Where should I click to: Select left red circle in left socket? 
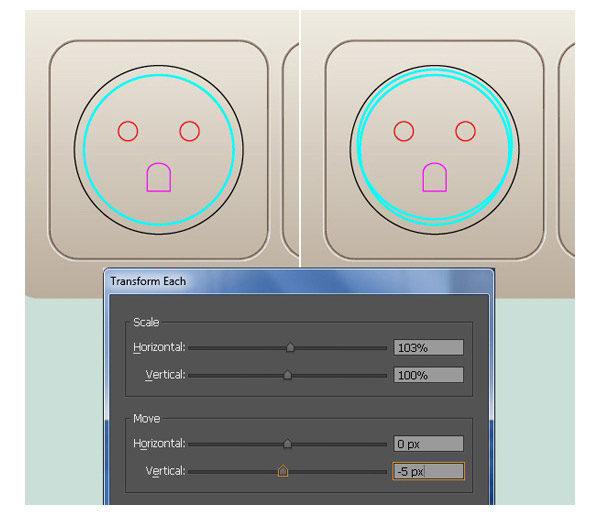pos(128,131)
